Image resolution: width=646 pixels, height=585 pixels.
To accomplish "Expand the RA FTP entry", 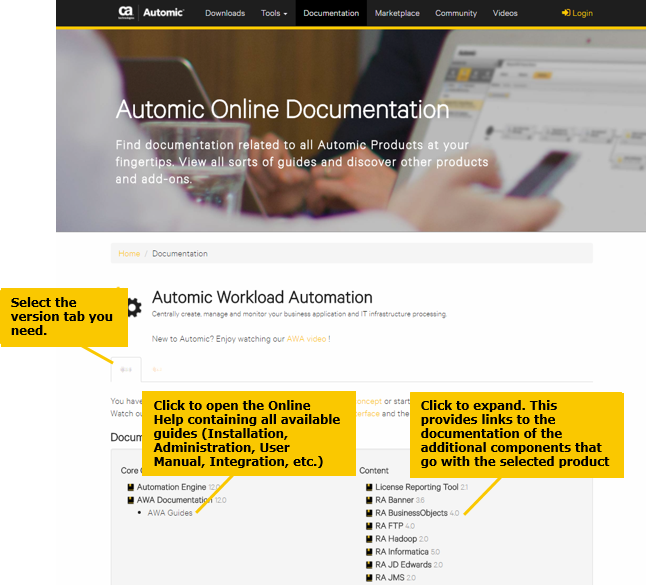I will 389,526.
